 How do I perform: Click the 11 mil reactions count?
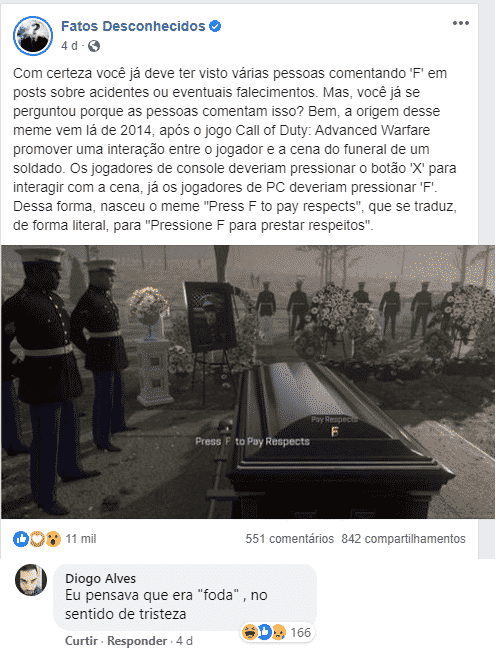click(81, 539)
